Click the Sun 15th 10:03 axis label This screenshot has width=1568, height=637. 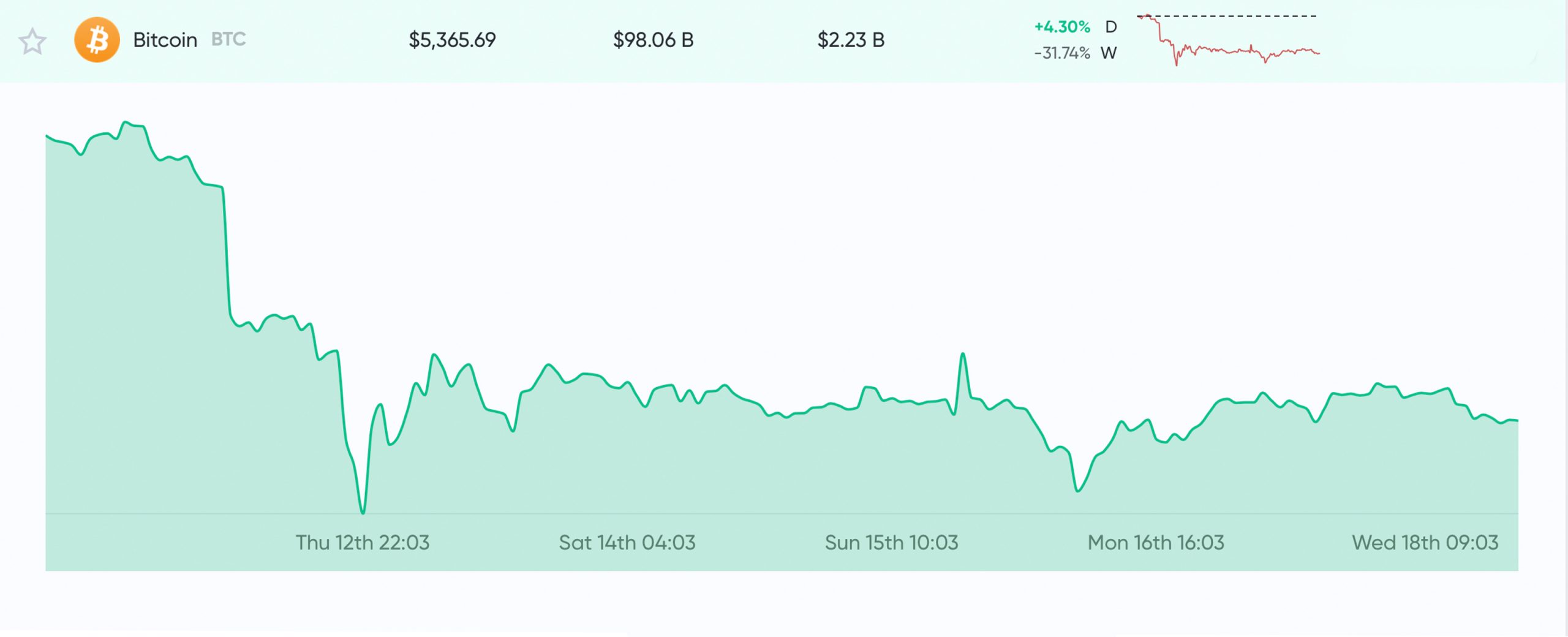891,543
